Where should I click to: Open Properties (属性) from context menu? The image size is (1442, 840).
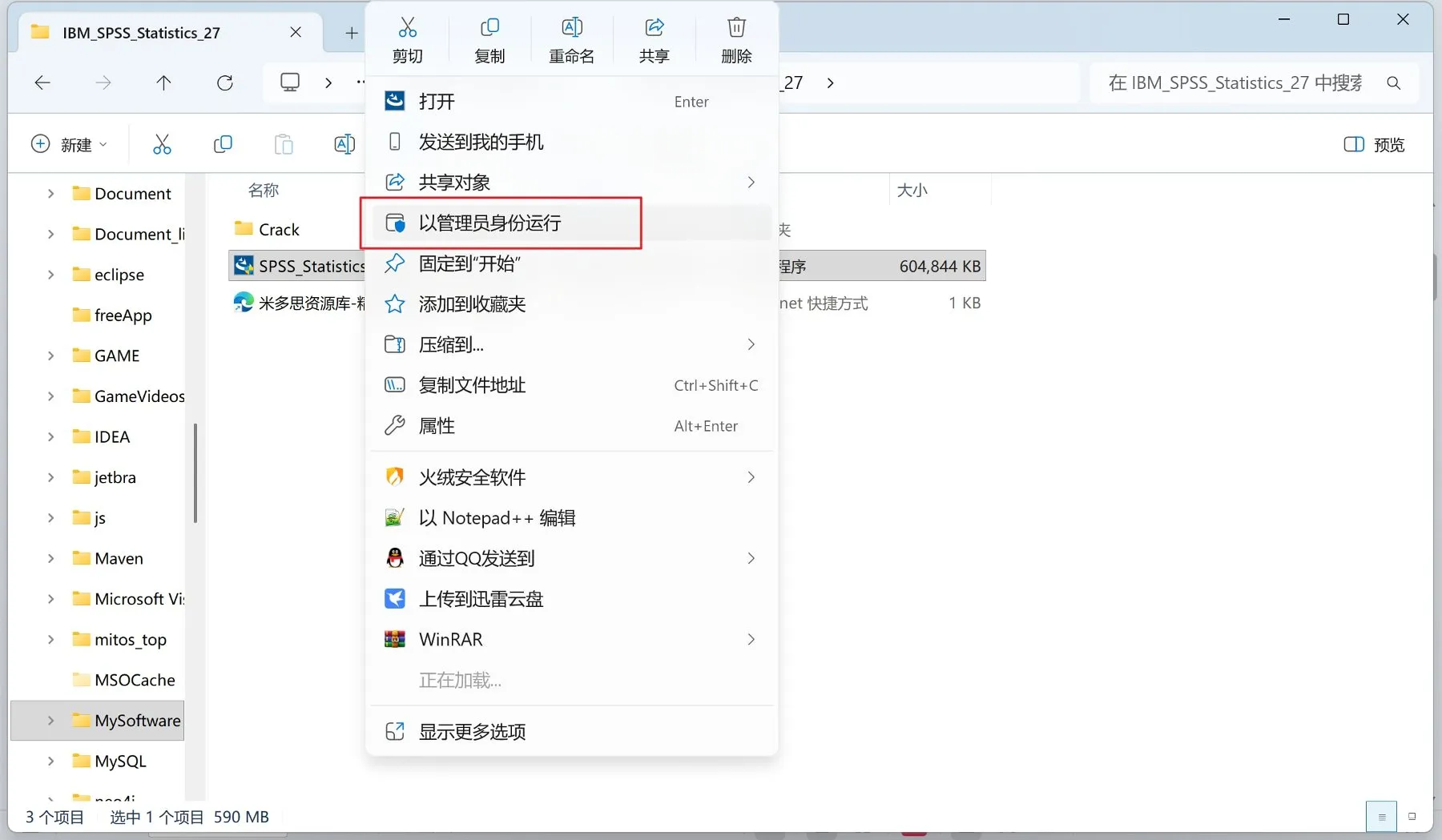571,426
